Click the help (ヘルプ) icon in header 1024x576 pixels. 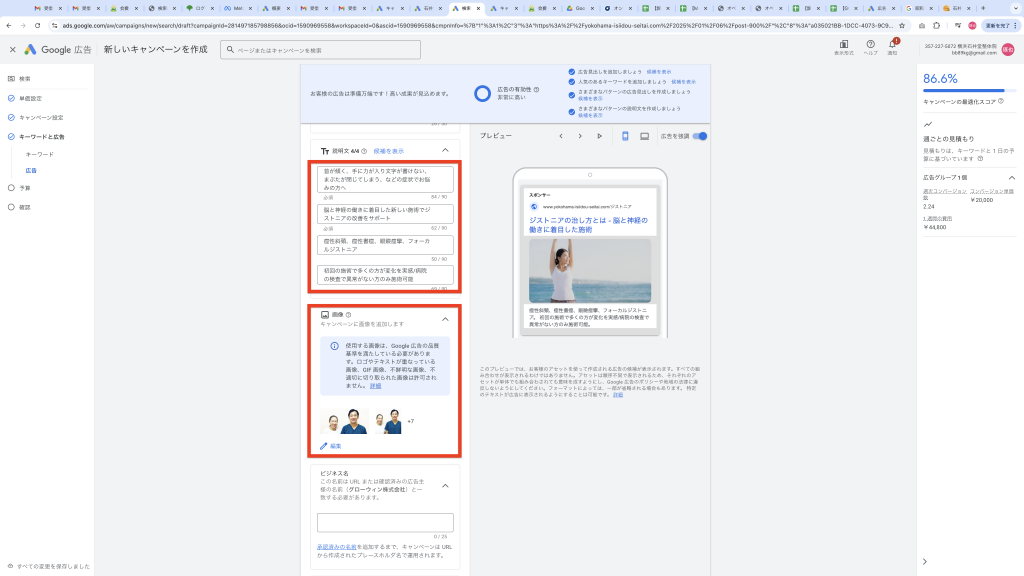[x=870, y=45]
